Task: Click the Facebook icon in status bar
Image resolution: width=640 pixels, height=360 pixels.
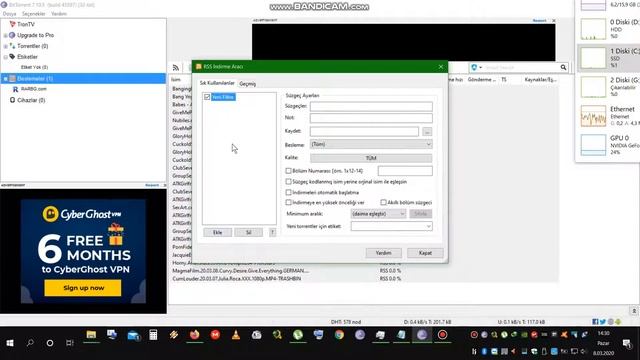Action: pos(595,322)
